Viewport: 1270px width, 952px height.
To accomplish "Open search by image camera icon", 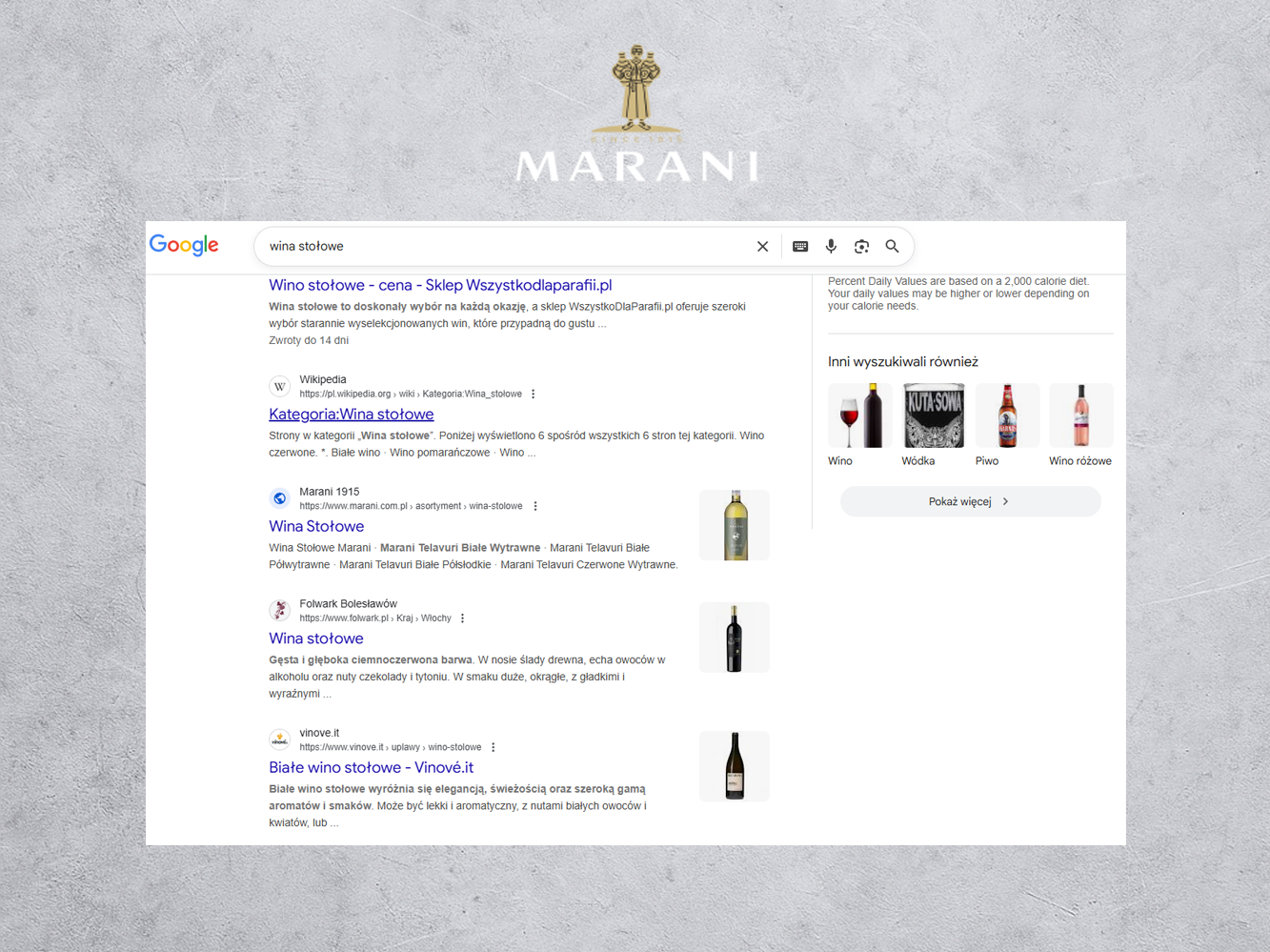I will click(x=861, y=247).
